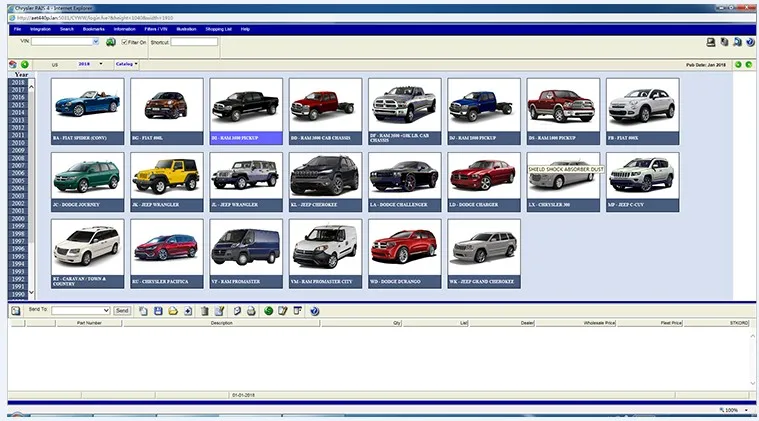
Task: Click the year list scroll up arrow
Action: pos(31,87)
